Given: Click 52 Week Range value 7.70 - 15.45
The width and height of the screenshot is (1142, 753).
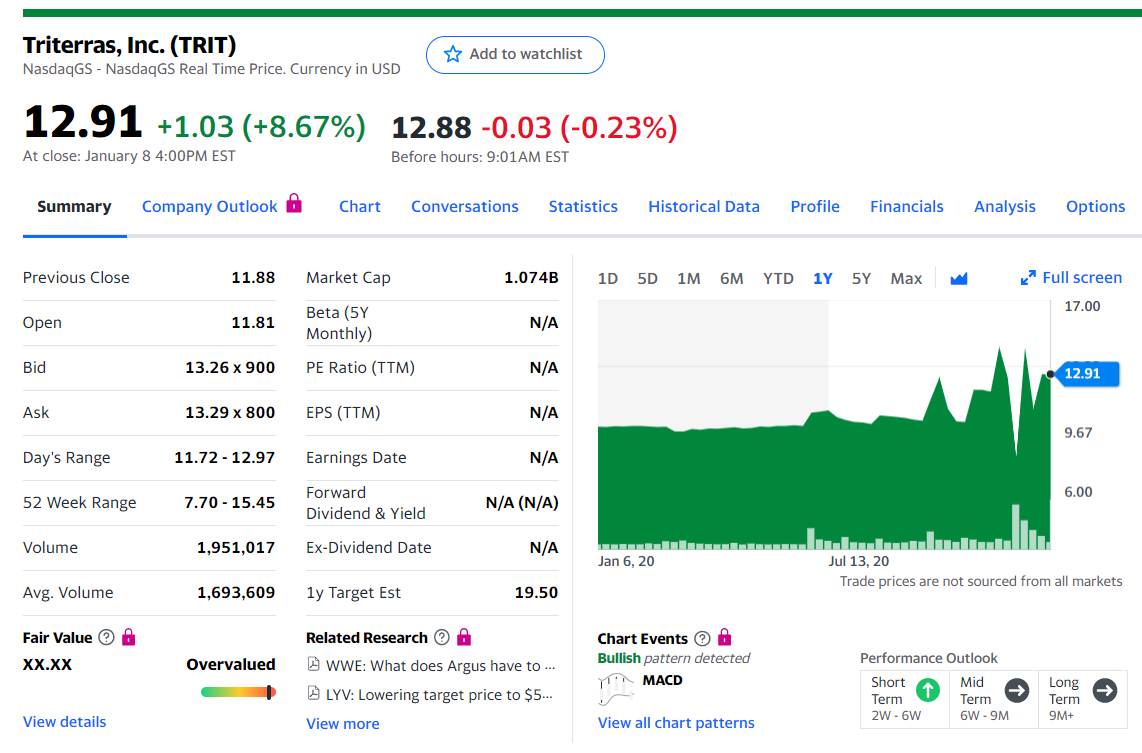Looking at the screenshot, I should [x=229, y=502].
